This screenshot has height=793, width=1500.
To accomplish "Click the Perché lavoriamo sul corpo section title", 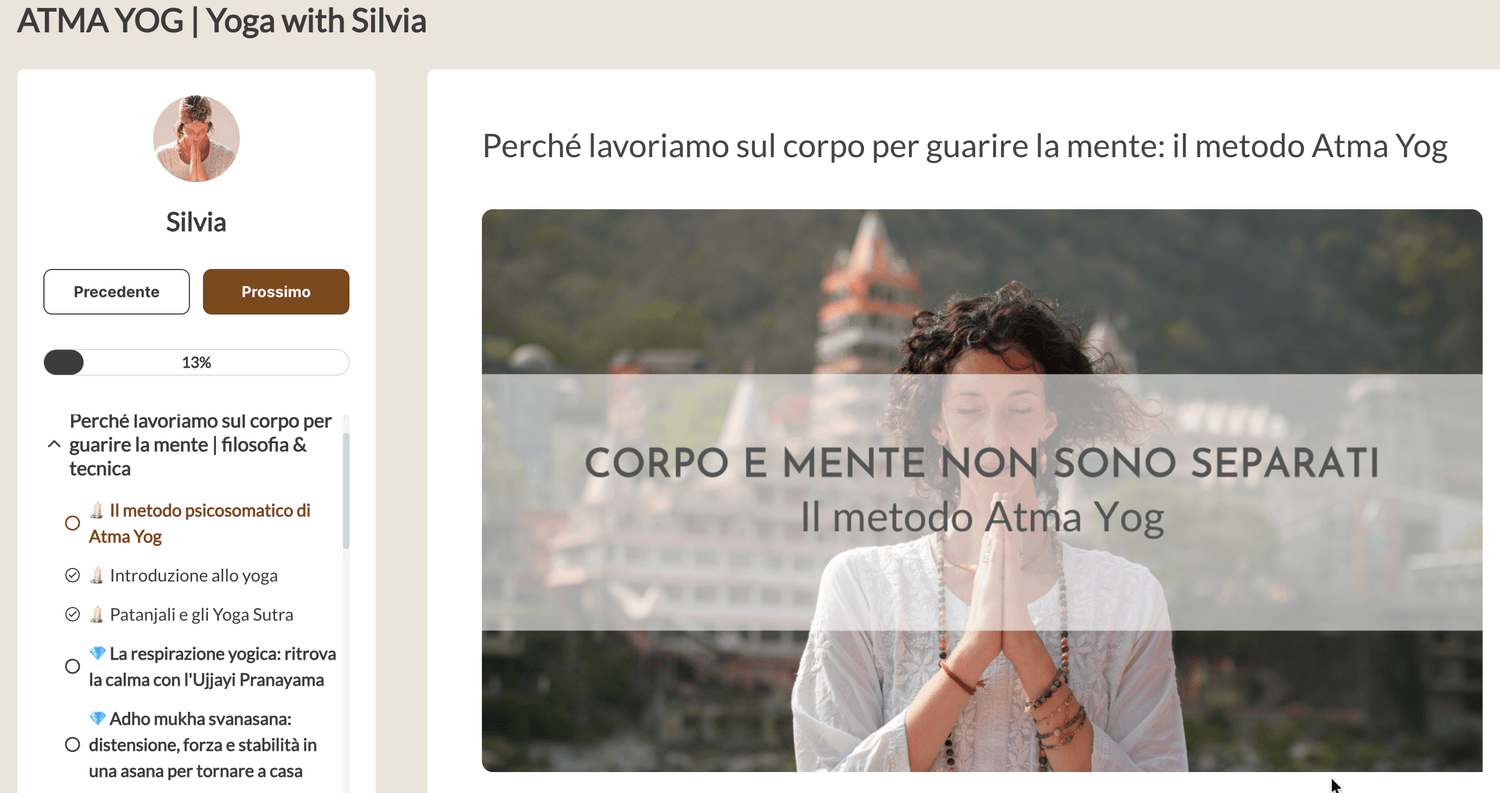I will click(200, 445).
